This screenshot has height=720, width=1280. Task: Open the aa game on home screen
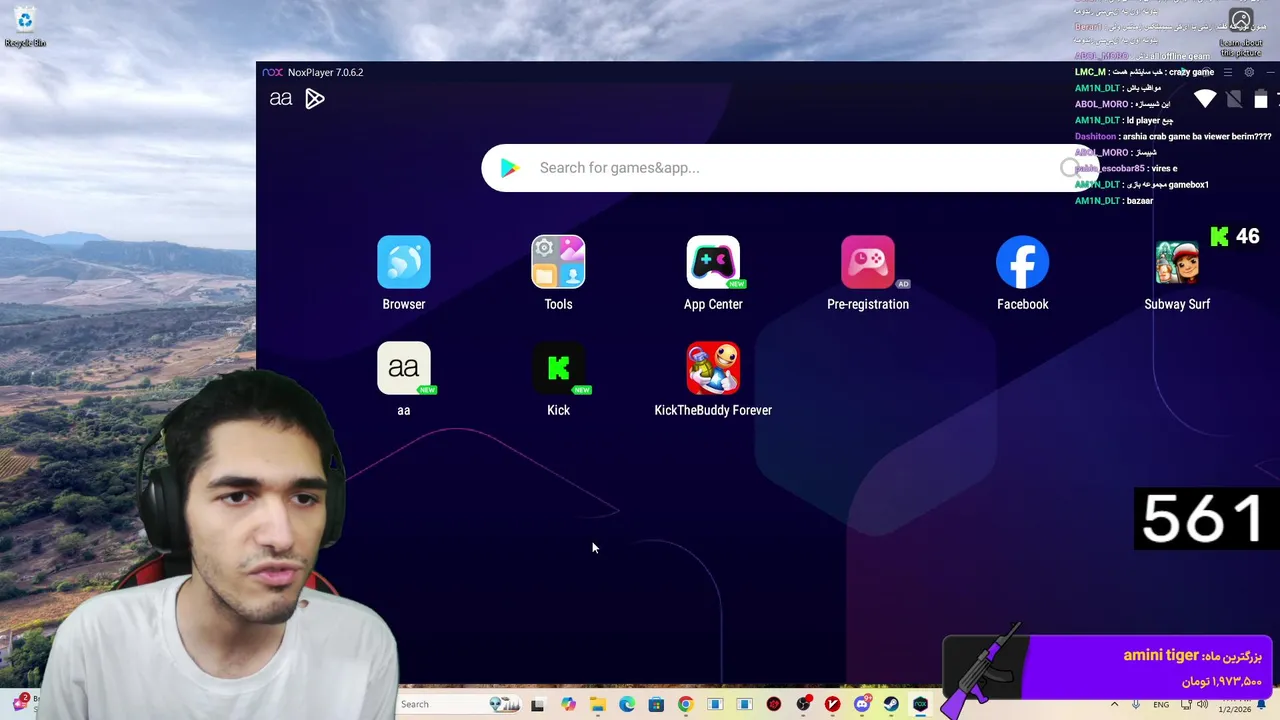pyautogui.click(x=404, y=368)
